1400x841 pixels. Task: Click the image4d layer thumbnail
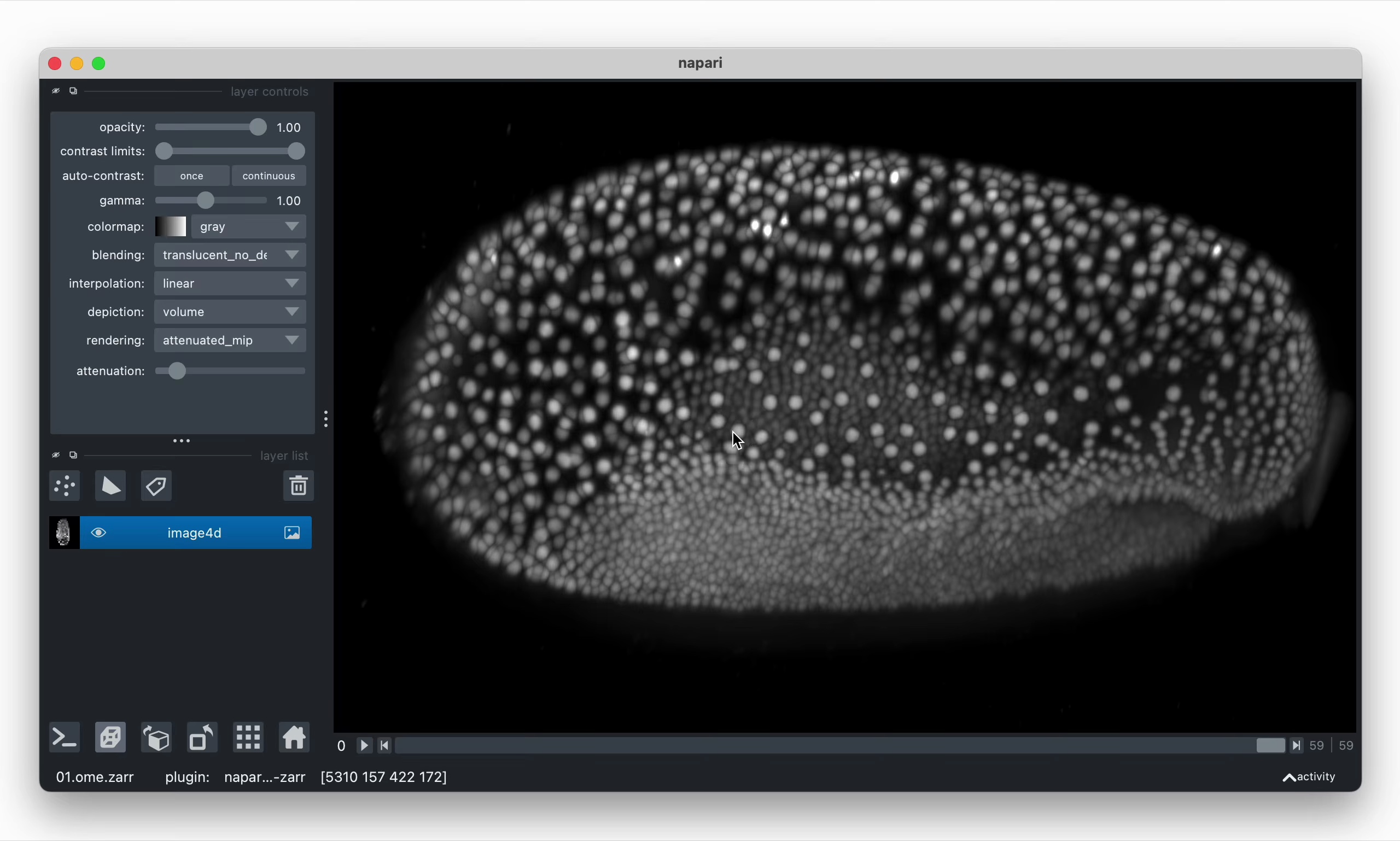point(63,532)
